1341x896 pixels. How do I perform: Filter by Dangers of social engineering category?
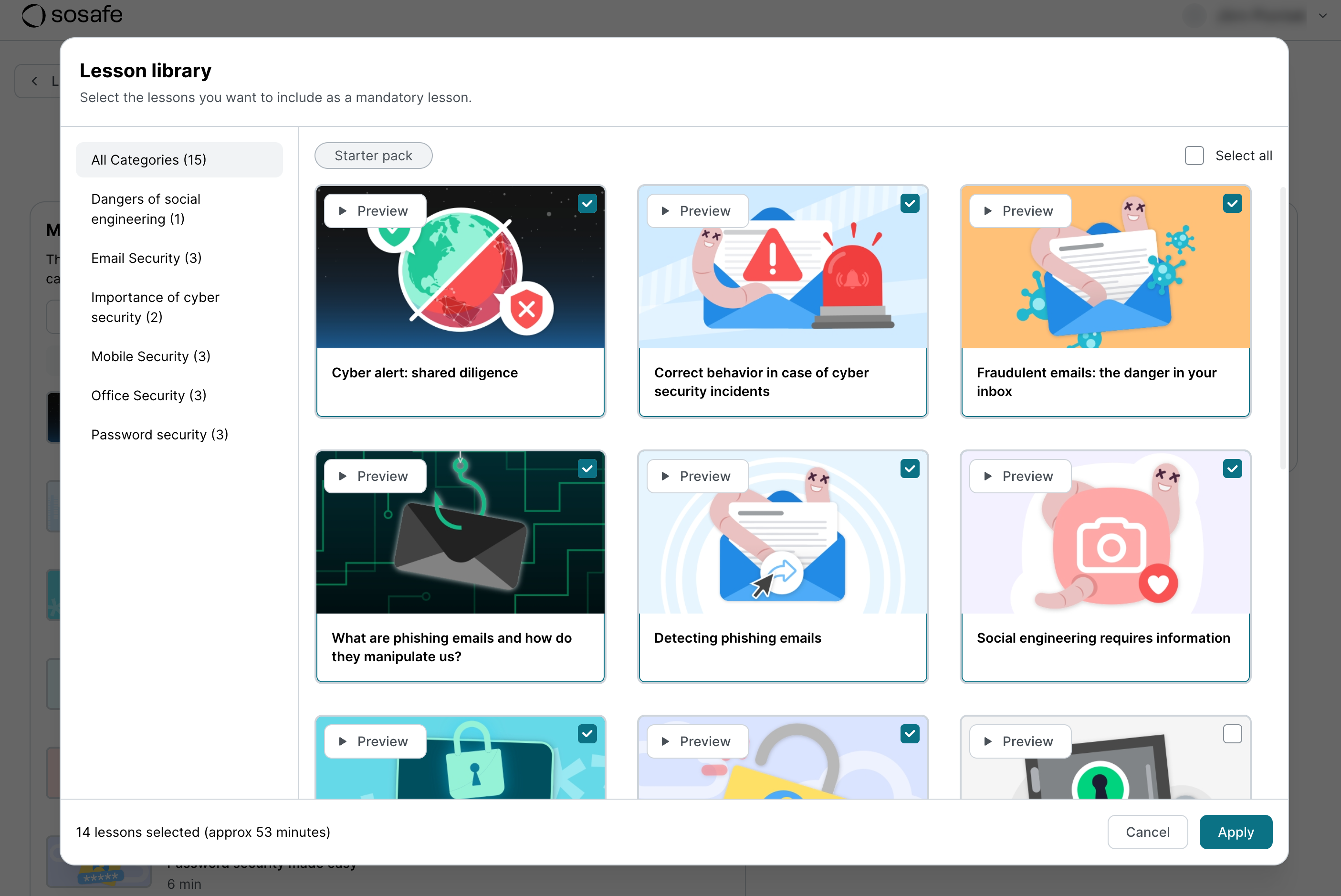tap(179, 209)
